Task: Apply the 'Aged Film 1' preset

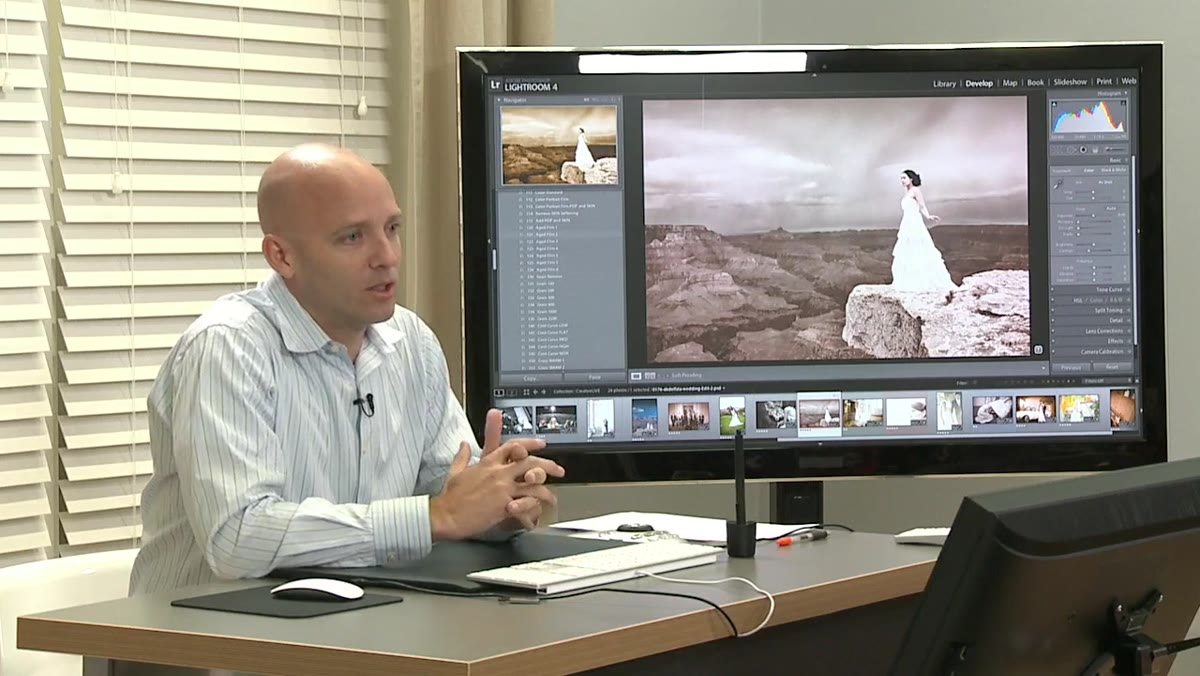Action: pyautogui.click(x=546, y=227)
